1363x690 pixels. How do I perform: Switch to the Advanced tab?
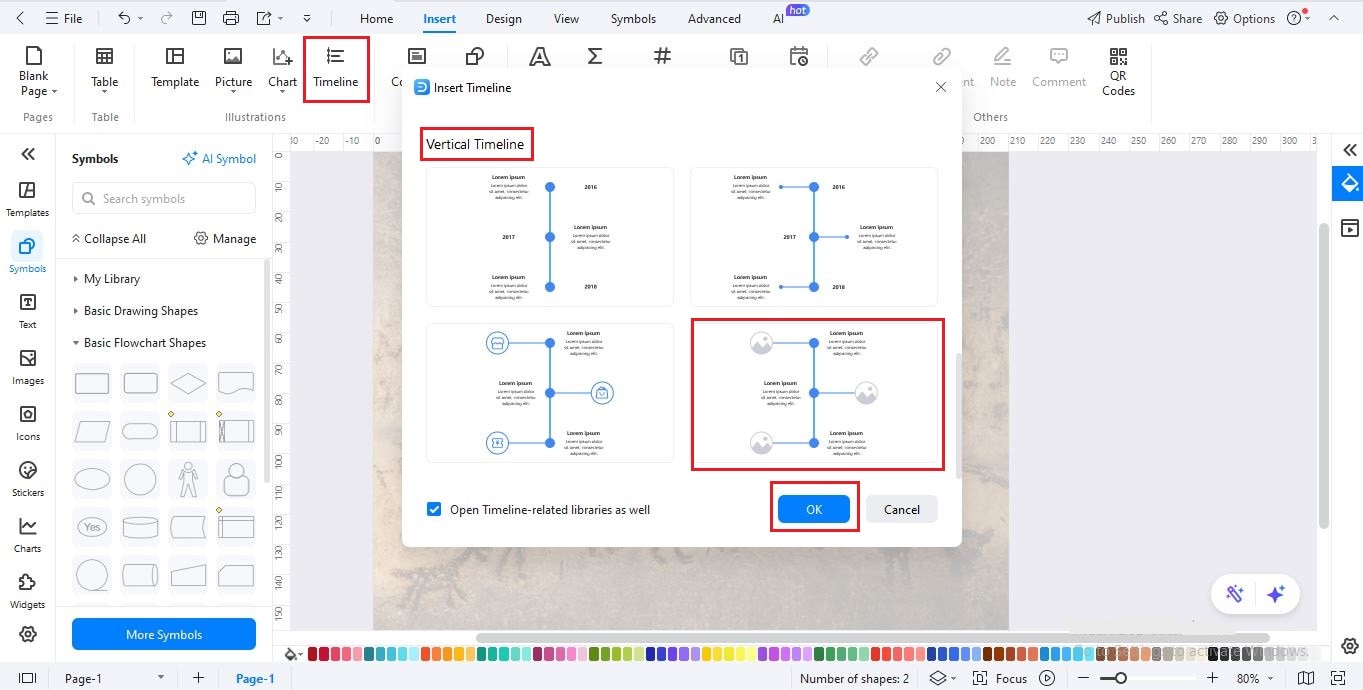coord(714,18)
